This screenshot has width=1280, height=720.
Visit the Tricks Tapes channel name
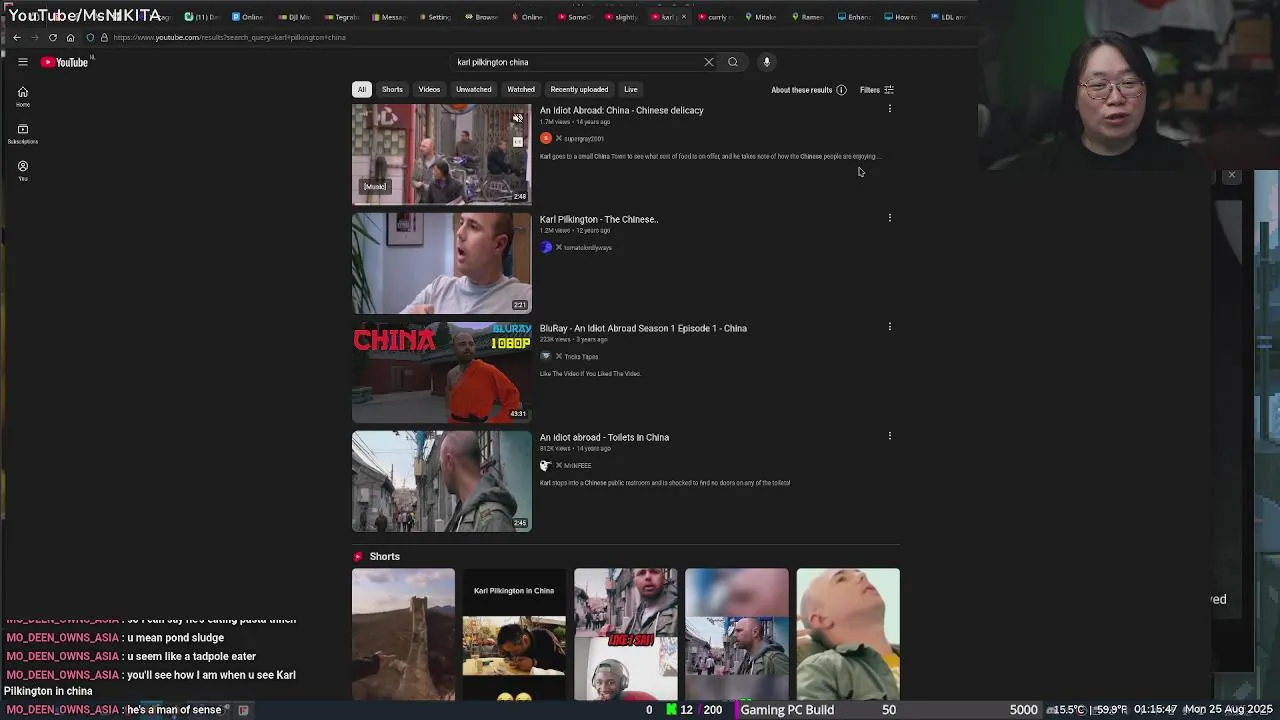coord(581,357)
